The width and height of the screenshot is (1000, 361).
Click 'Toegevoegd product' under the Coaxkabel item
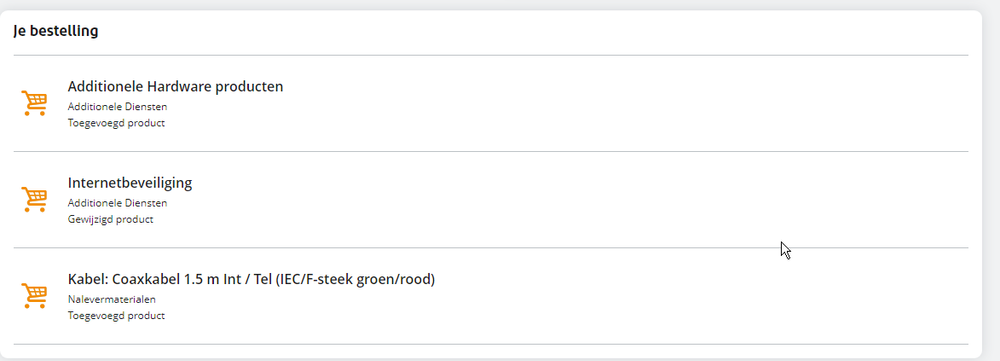tap(116, 316)
